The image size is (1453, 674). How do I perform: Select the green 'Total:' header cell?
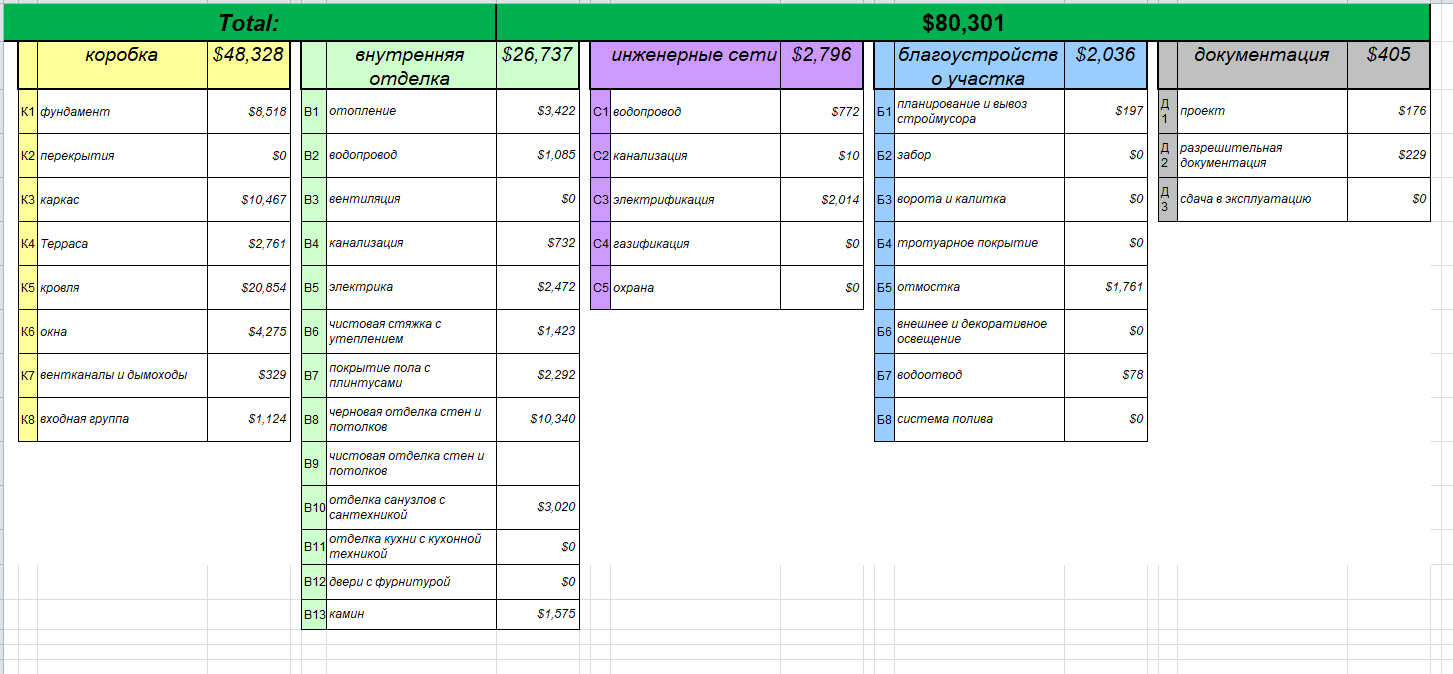248,23
